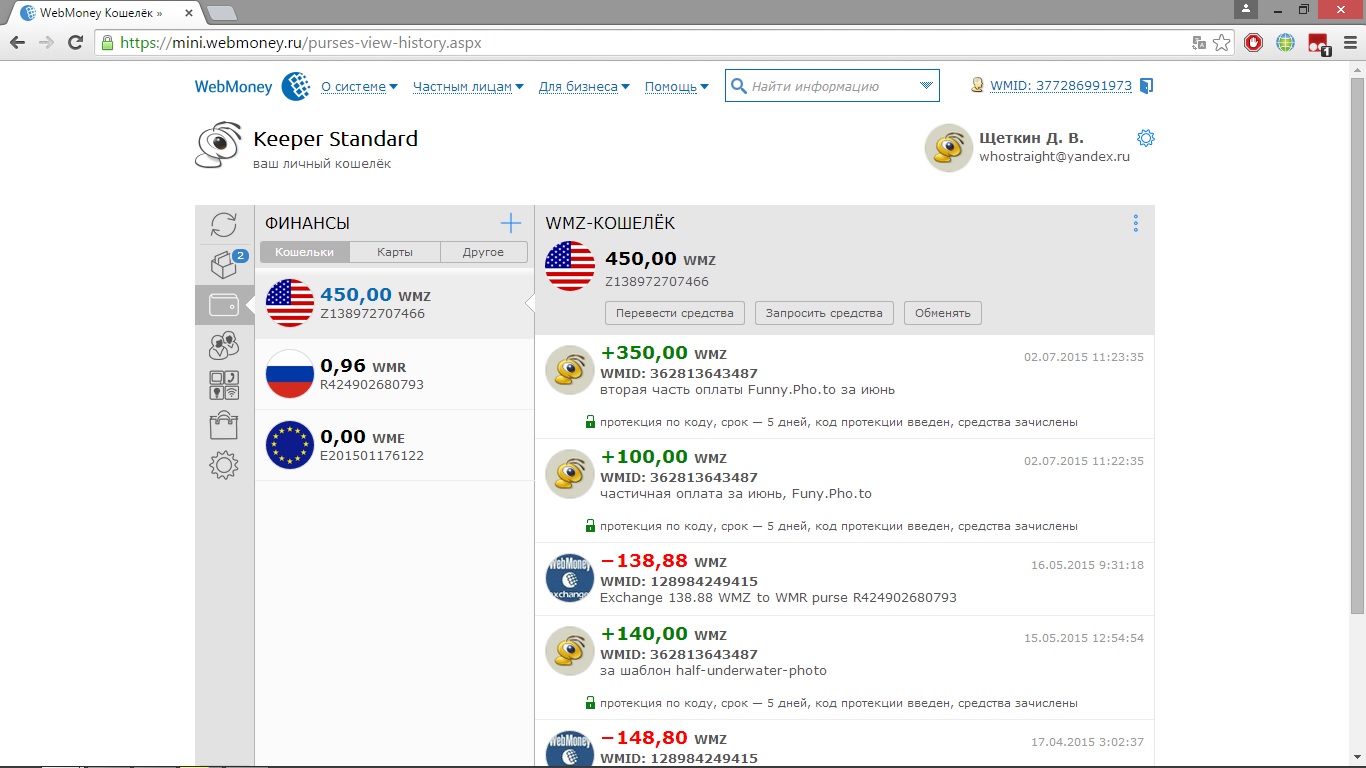Select the 0,00 WME wallet in the list
The height and width of the screenshot is (768, 1366).
point(394,445)
